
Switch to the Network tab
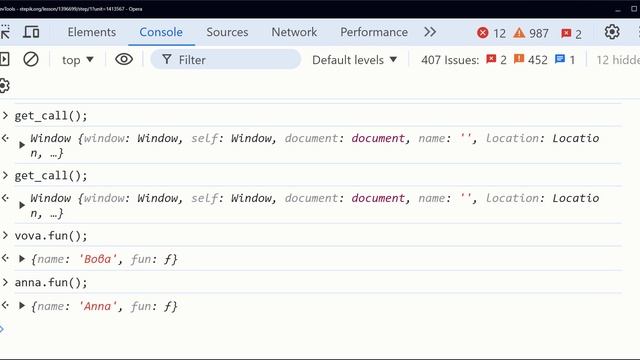[294, 32]
